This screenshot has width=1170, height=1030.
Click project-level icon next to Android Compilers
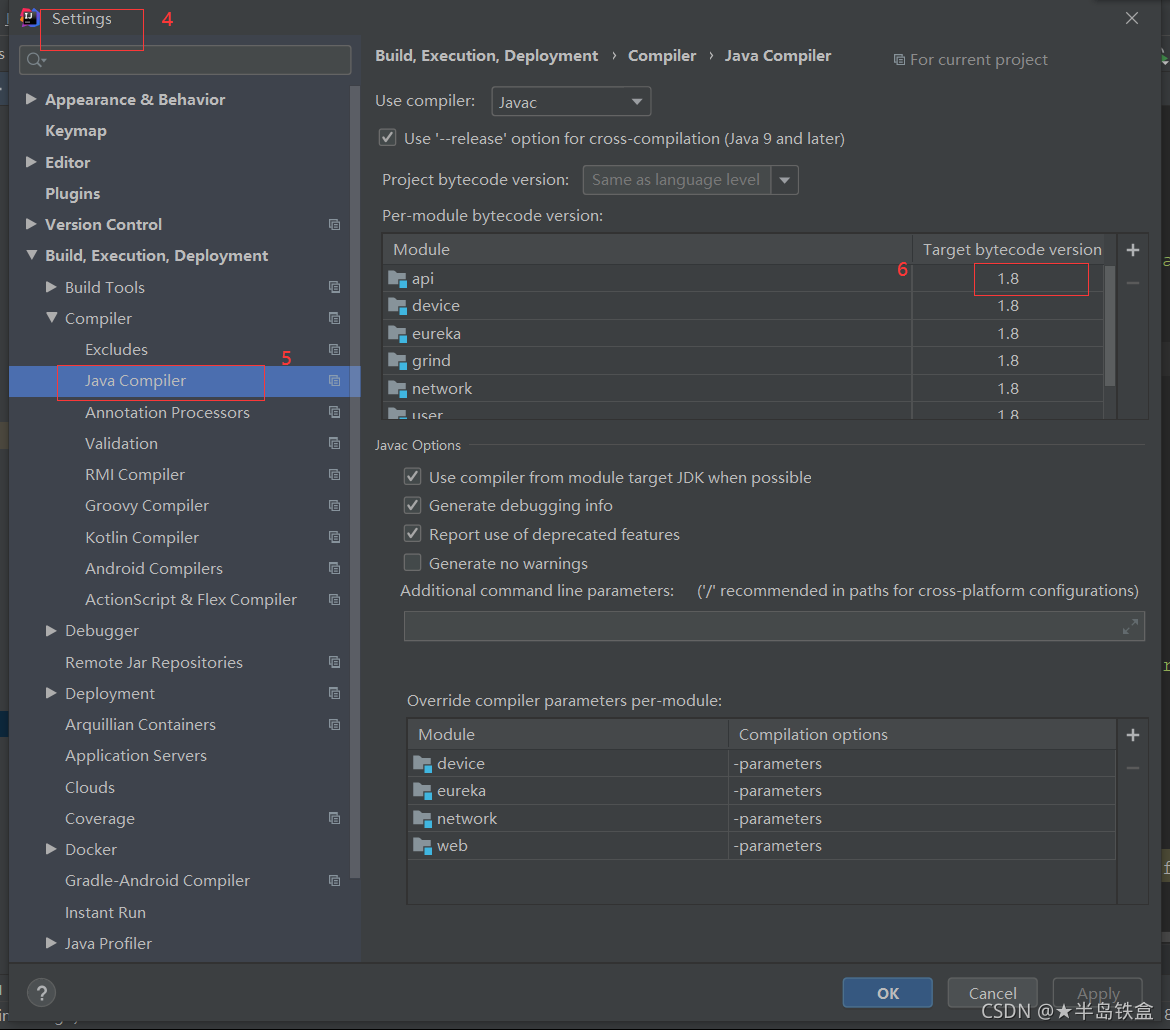pyautogui.click(x=334, y=569)
